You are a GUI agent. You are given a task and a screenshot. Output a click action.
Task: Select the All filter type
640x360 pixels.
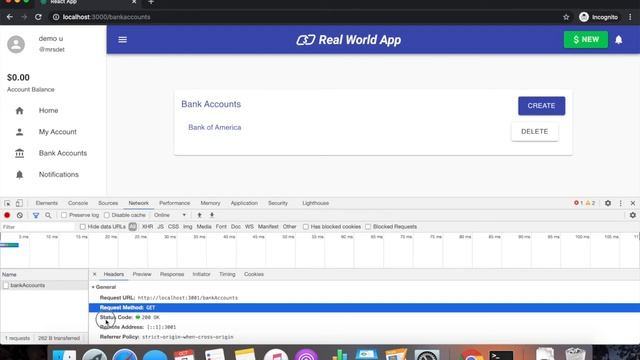coord(133,227)
